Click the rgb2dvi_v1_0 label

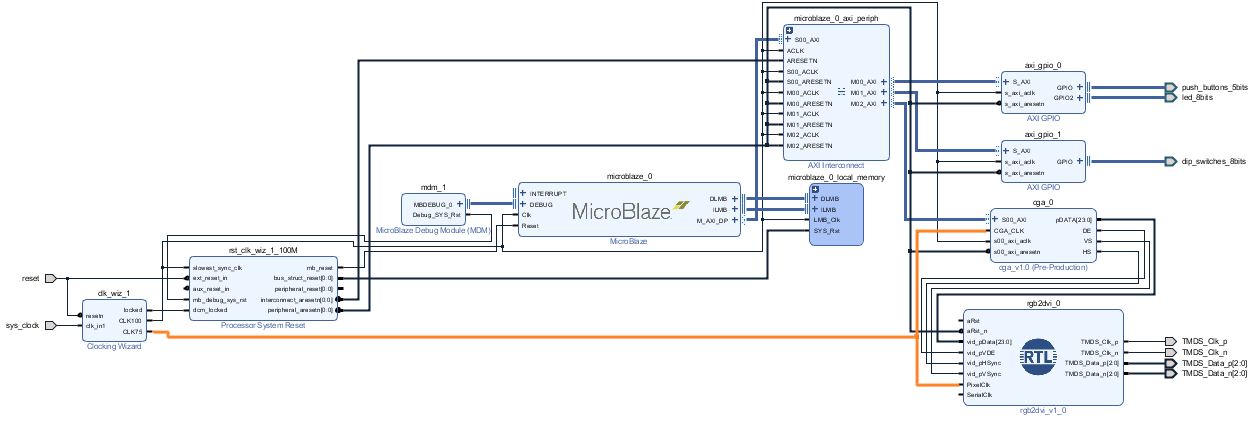(x=1043, y=410)
